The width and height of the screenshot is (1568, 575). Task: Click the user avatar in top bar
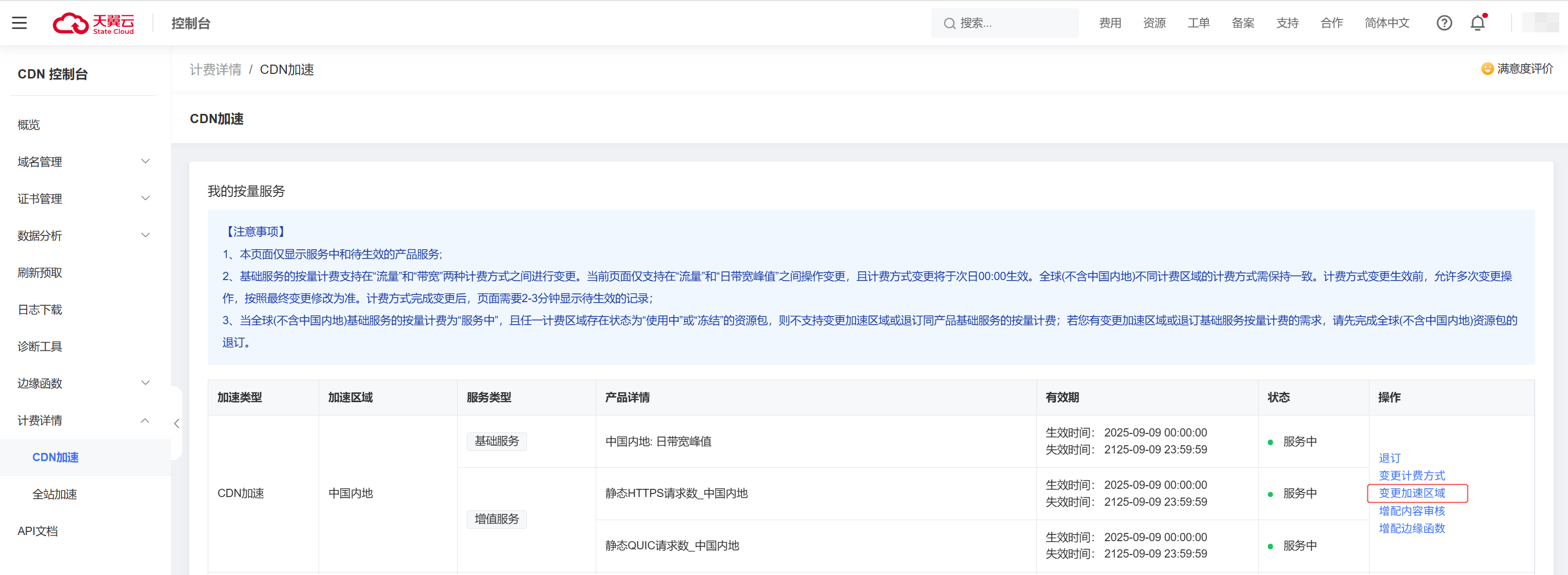click(x=1540, y=23)
